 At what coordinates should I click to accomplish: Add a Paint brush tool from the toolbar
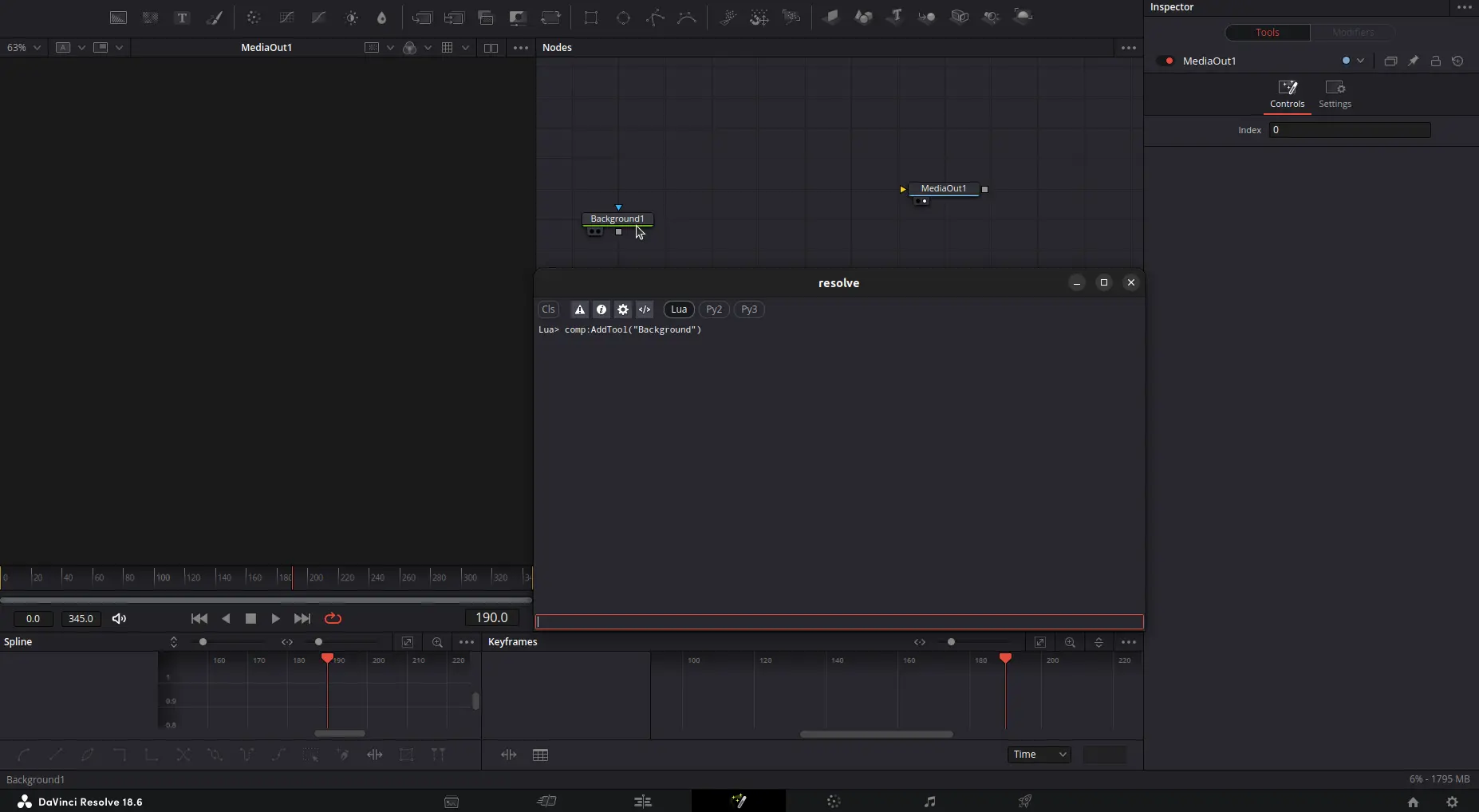point(215,17)
